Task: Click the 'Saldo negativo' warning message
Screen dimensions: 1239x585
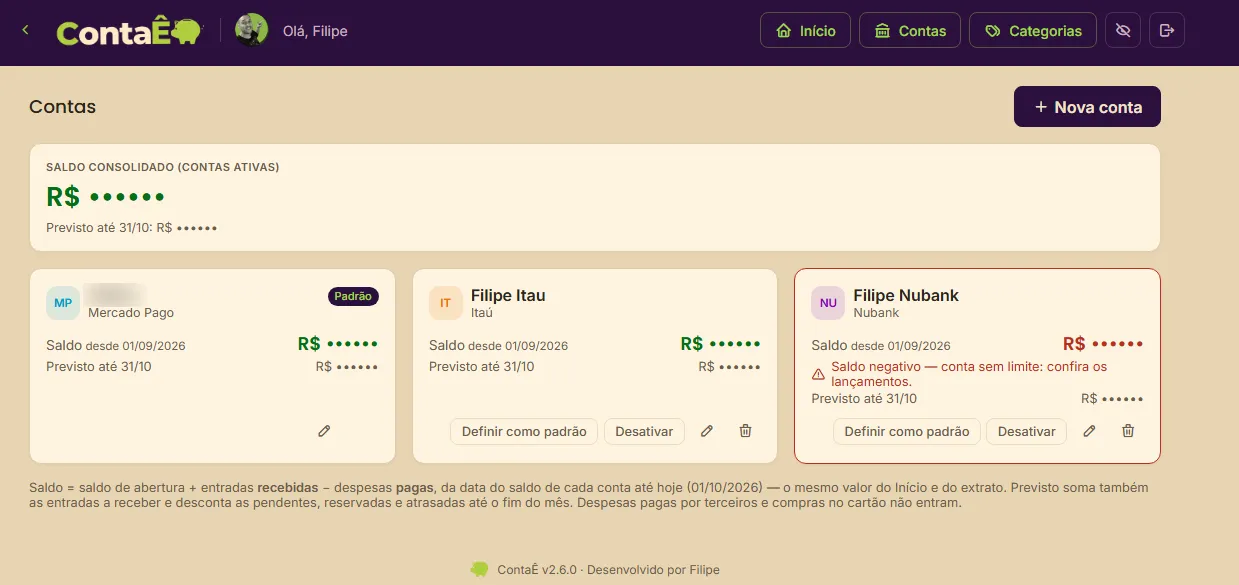Action: point(969,374)
